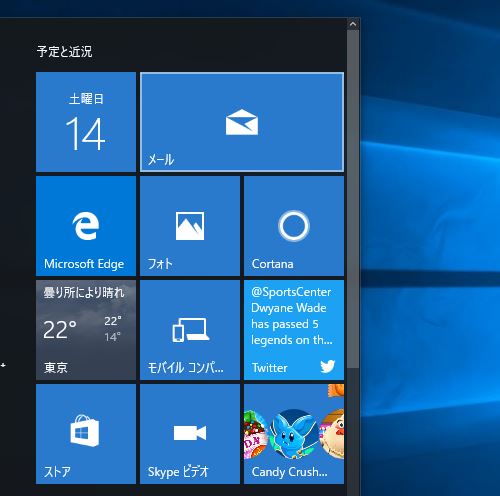Image resolution: width=500 pixels, height=496 pixels.
Task: Click the 曇り所により晴れ weather text
Action: (84, 292)
